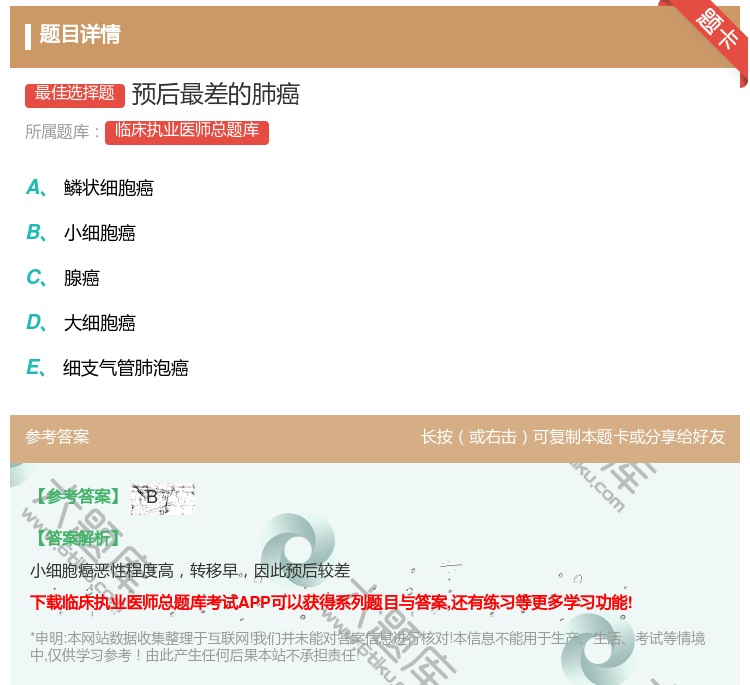Click the 最佳选择题 red tag
This screenshot has height=685, width=750.
75,94
